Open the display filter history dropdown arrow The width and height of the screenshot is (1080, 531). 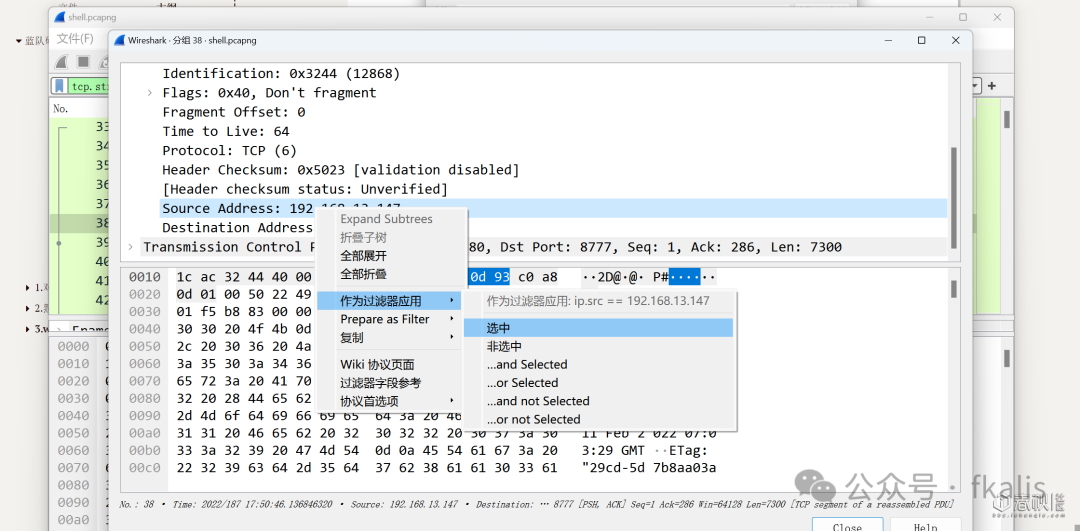[976, 86]
